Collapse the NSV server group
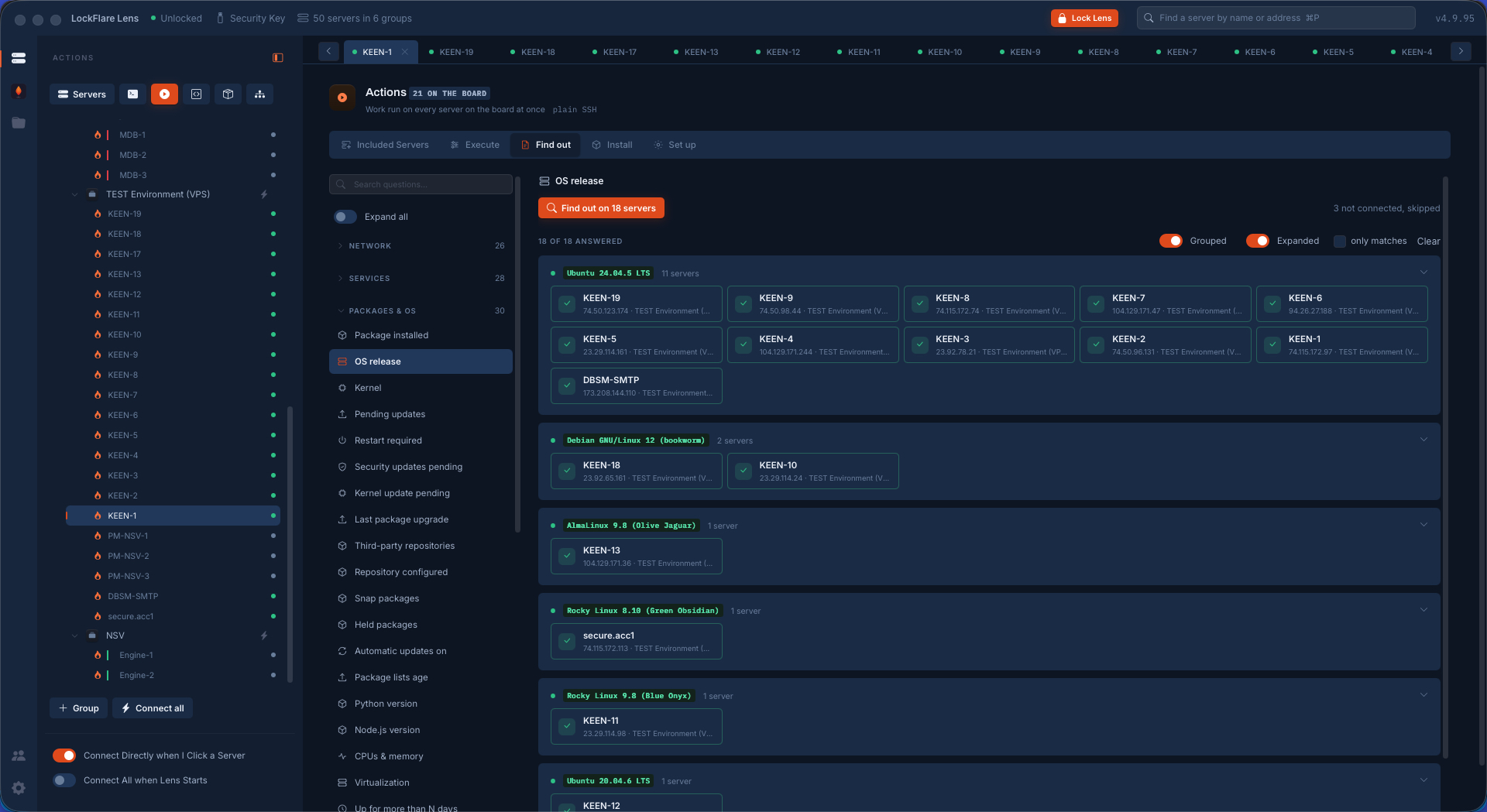The image size is (1487, 812). click(75, 636)
